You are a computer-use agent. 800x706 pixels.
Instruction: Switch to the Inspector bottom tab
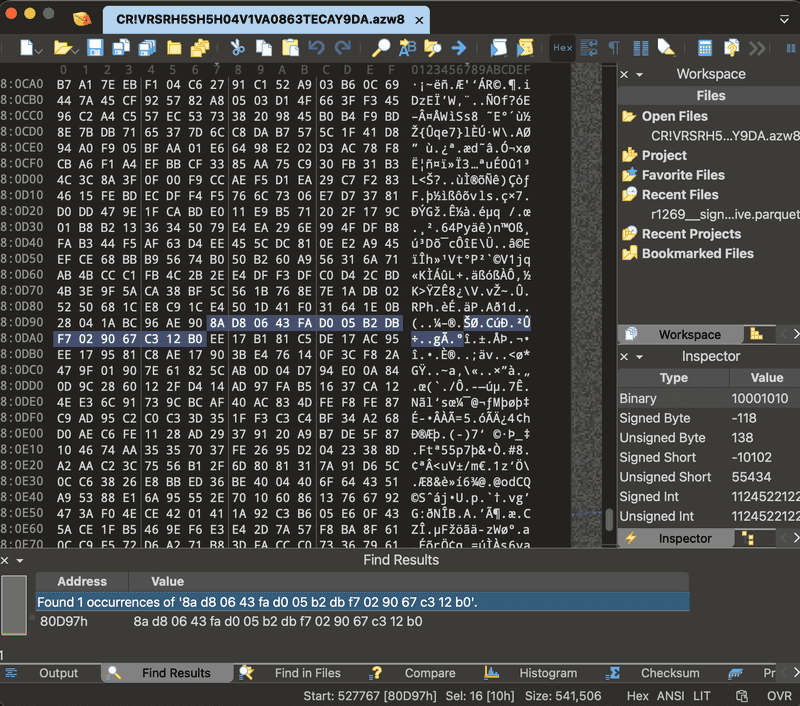click(676, 539)
